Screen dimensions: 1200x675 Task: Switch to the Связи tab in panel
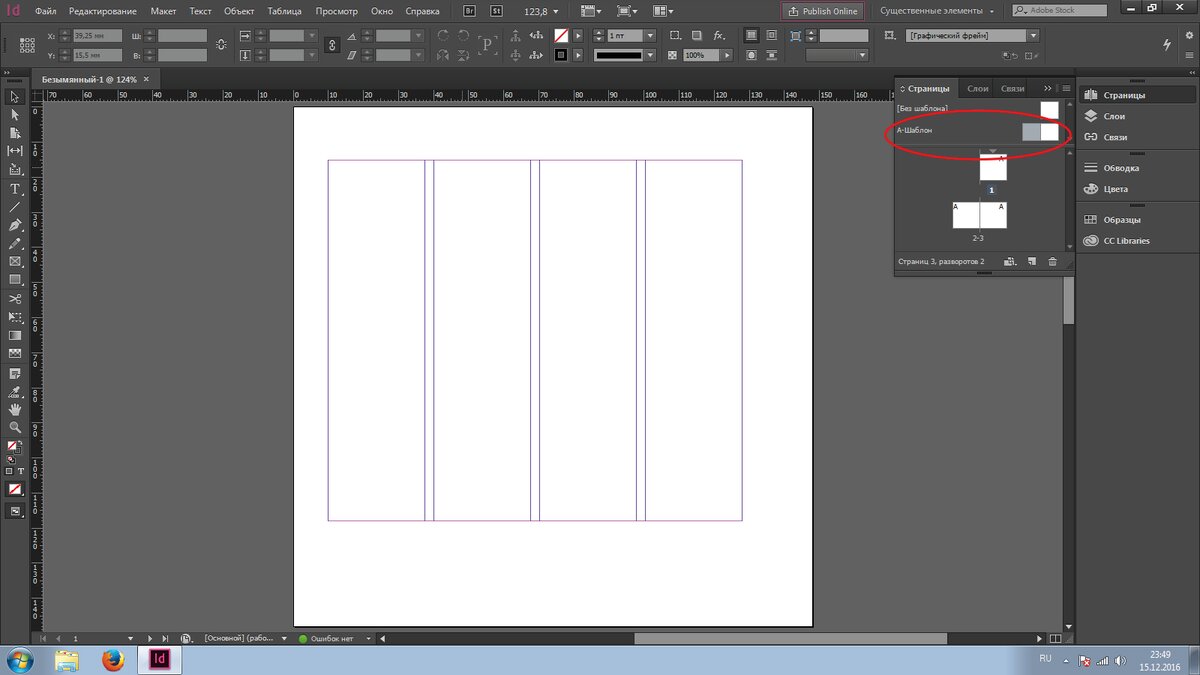point(1012,88)
